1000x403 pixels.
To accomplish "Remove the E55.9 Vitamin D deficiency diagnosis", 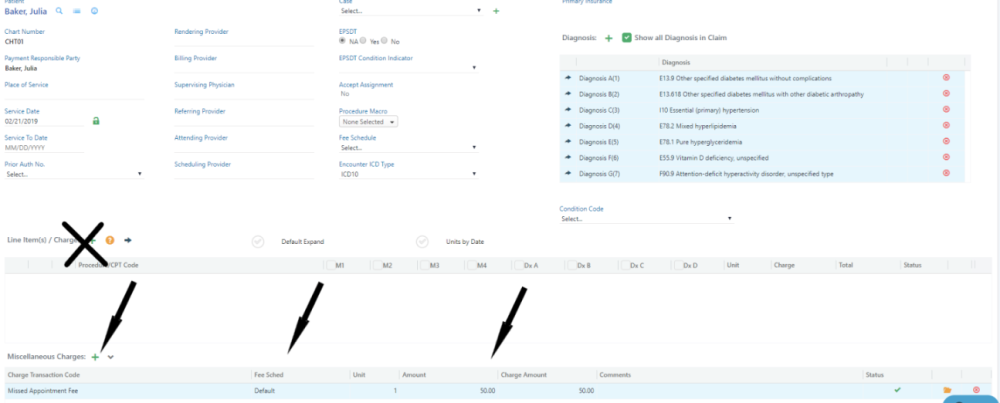I will (946, 157).
